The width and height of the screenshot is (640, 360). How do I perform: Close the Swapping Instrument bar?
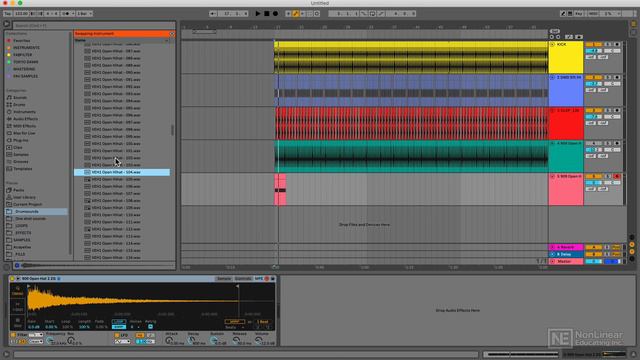coord(172,34)
